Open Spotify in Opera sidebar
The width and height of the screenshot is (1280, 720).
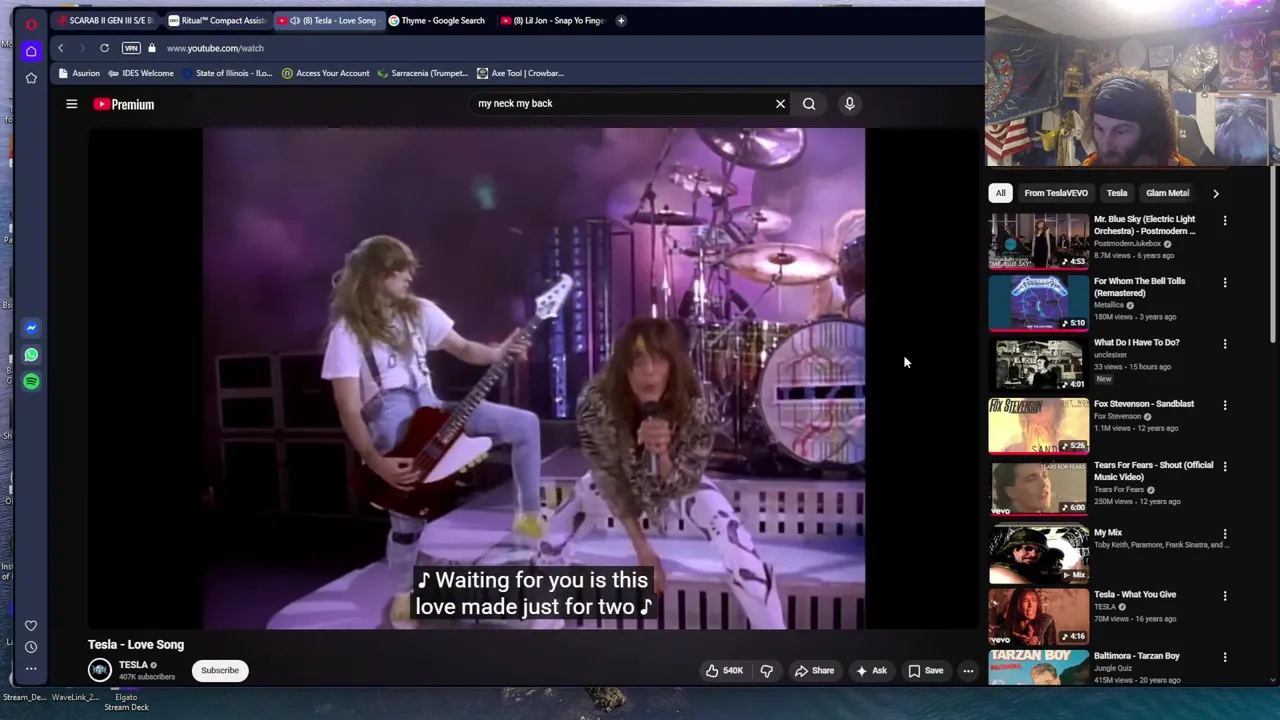(31, 381)
